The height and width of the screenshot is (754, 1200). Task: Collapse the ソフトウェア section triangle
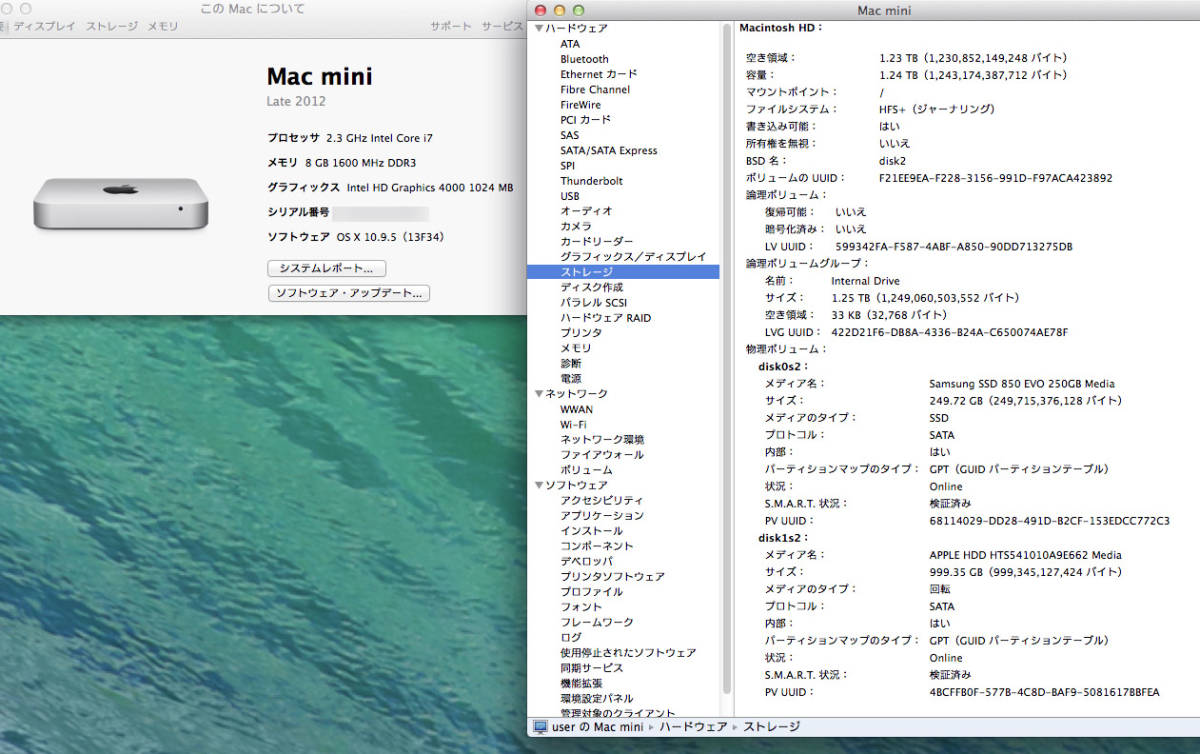tap(539, 485)
